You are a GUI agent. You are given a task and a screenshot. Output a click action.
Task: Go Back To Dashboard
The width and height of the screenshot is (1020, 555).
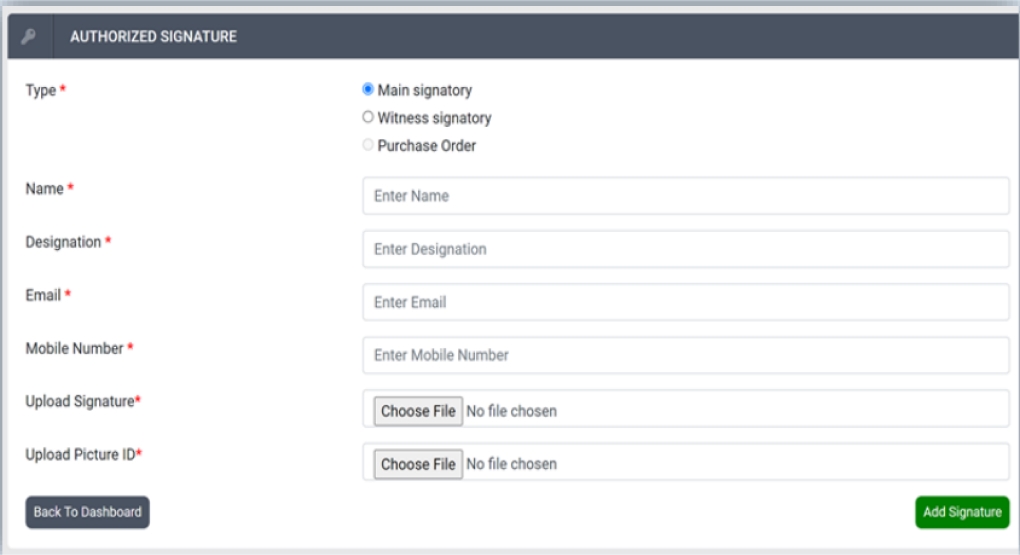click(x=87, y=512)
